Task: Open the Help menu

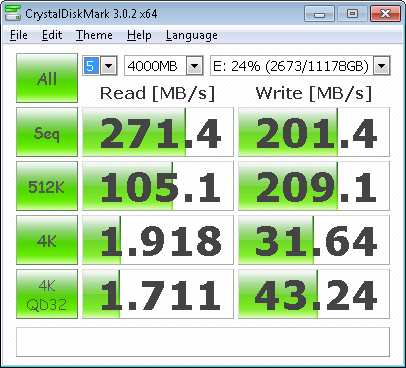Action: click(x=139, y=35)
